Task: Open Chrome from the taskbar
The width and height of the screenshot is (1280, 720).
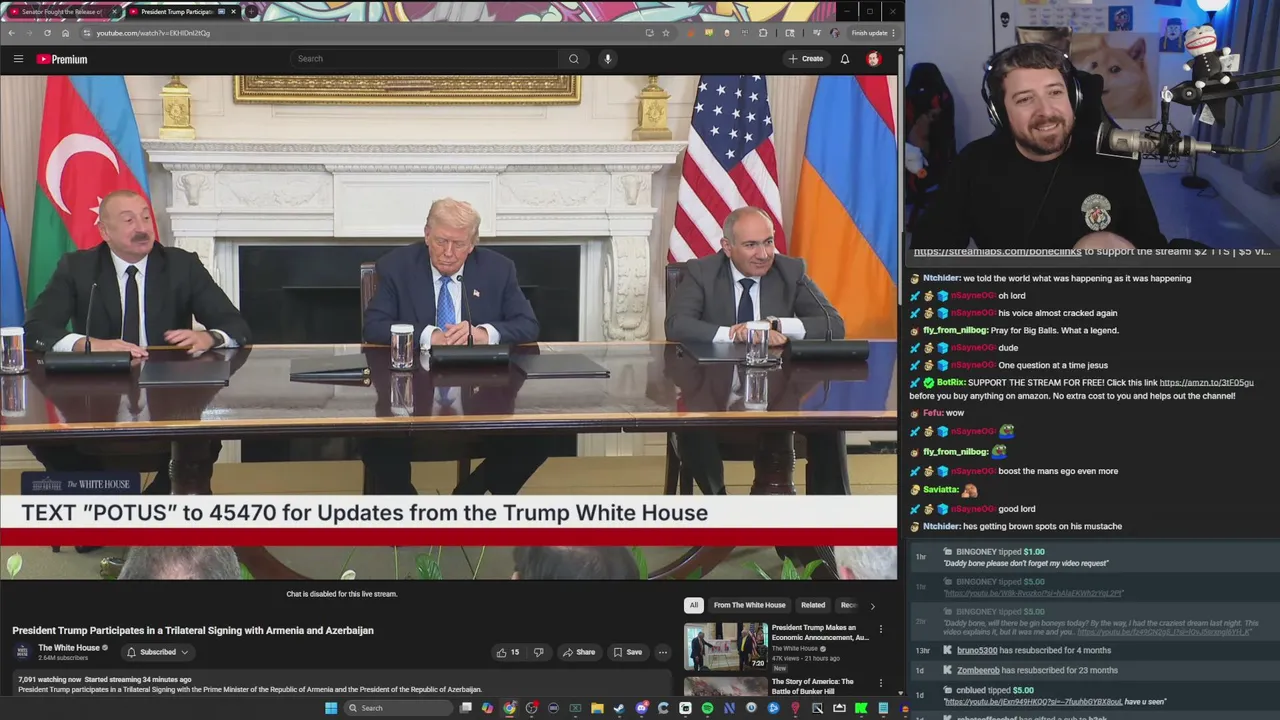Action: coord(509,708)
